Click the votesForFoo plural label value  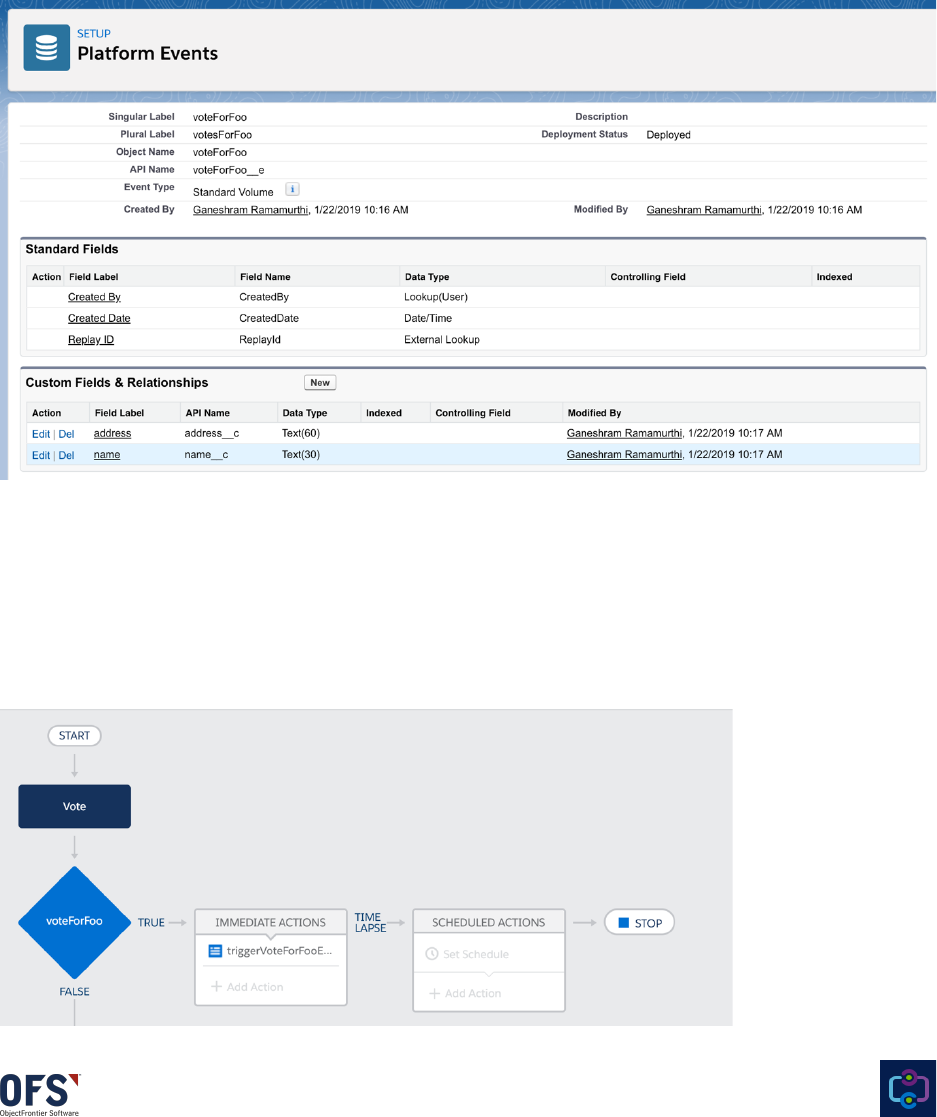pyautogui.click(x=222, y=135)
